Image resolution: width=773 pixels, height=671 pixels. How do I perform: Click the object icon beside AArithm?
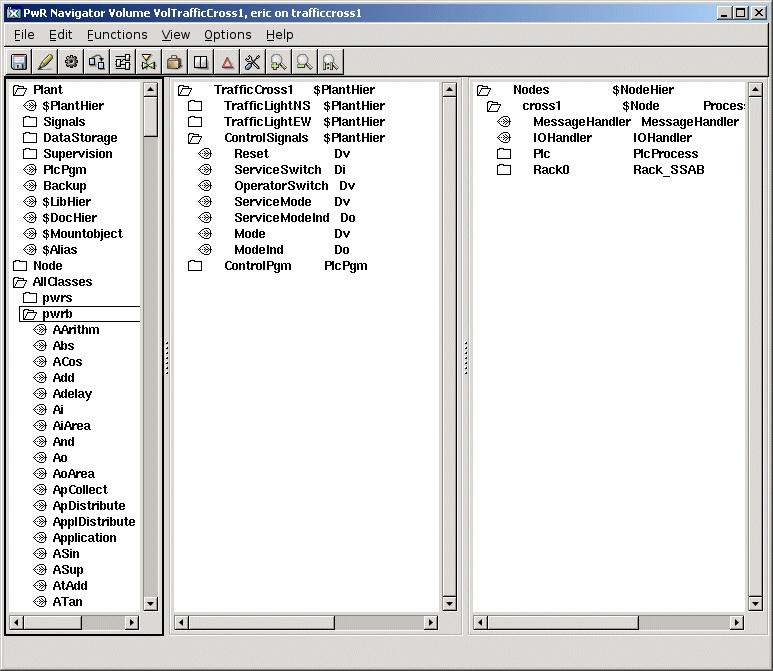coord(40,330)
